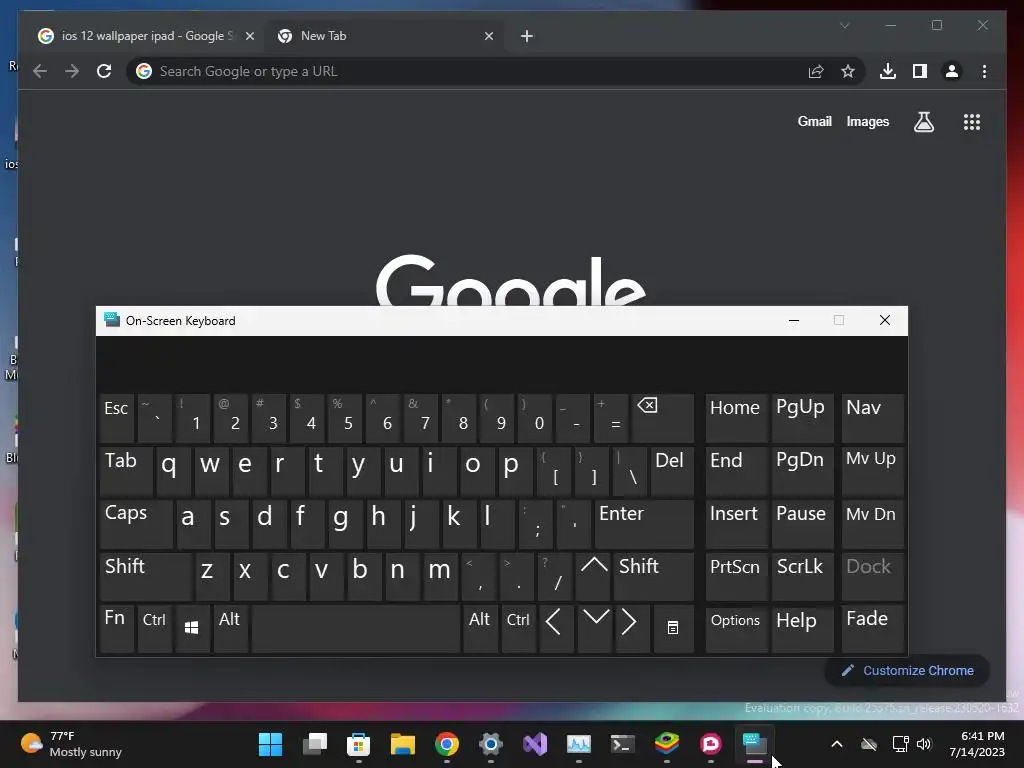Open the Gmail link

tap(814, 121)
